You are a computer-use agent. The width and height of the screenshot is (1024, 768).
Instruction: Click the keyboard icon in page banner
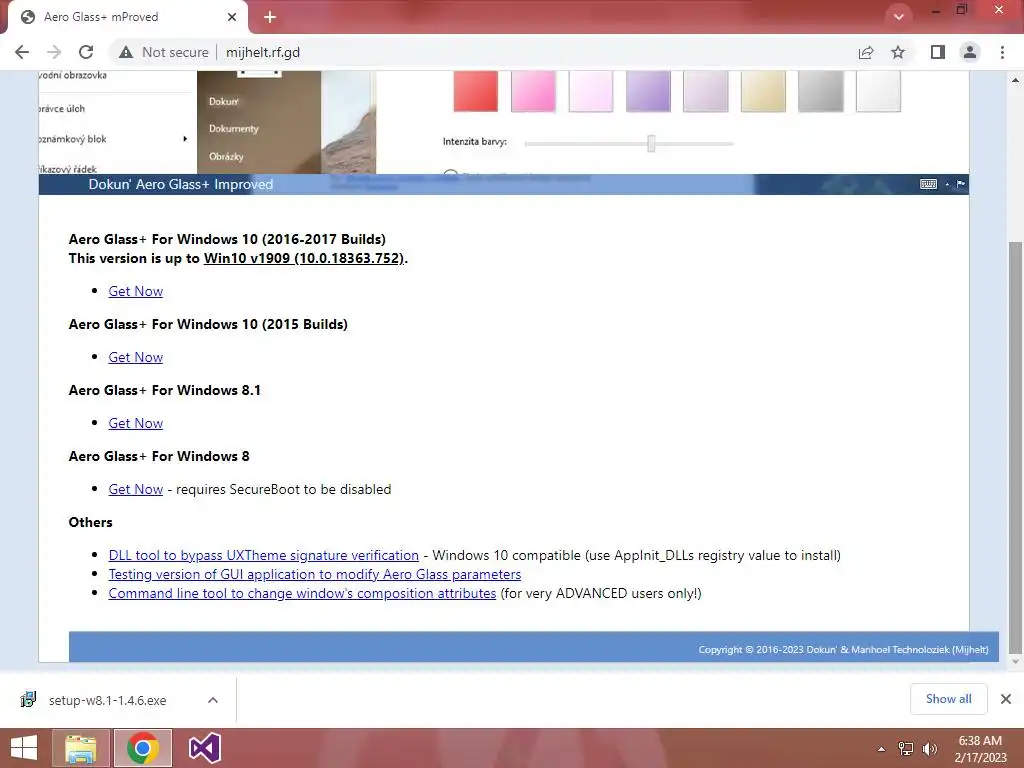point(928,184)
